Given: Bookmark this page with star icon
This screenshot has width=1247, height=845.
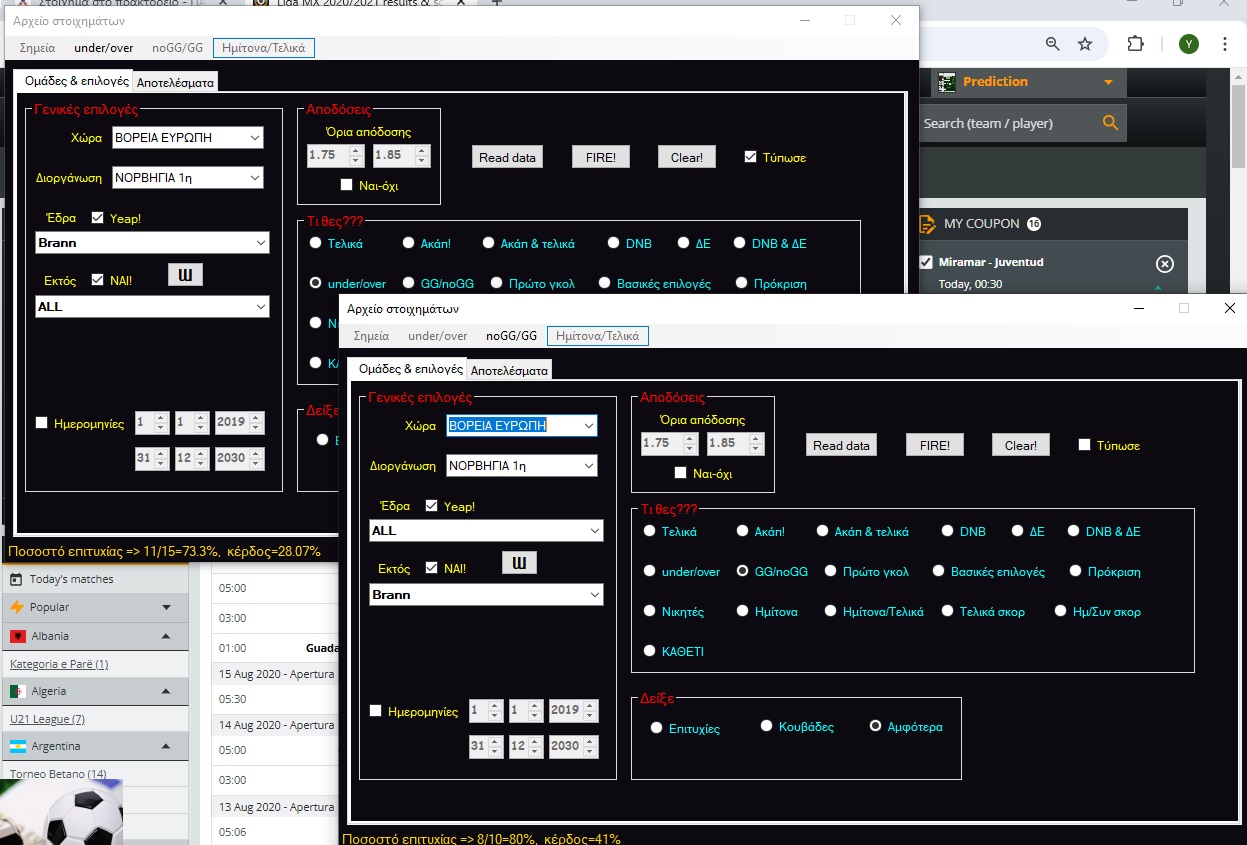Looking at the screenshot, I should point(1085,44).
